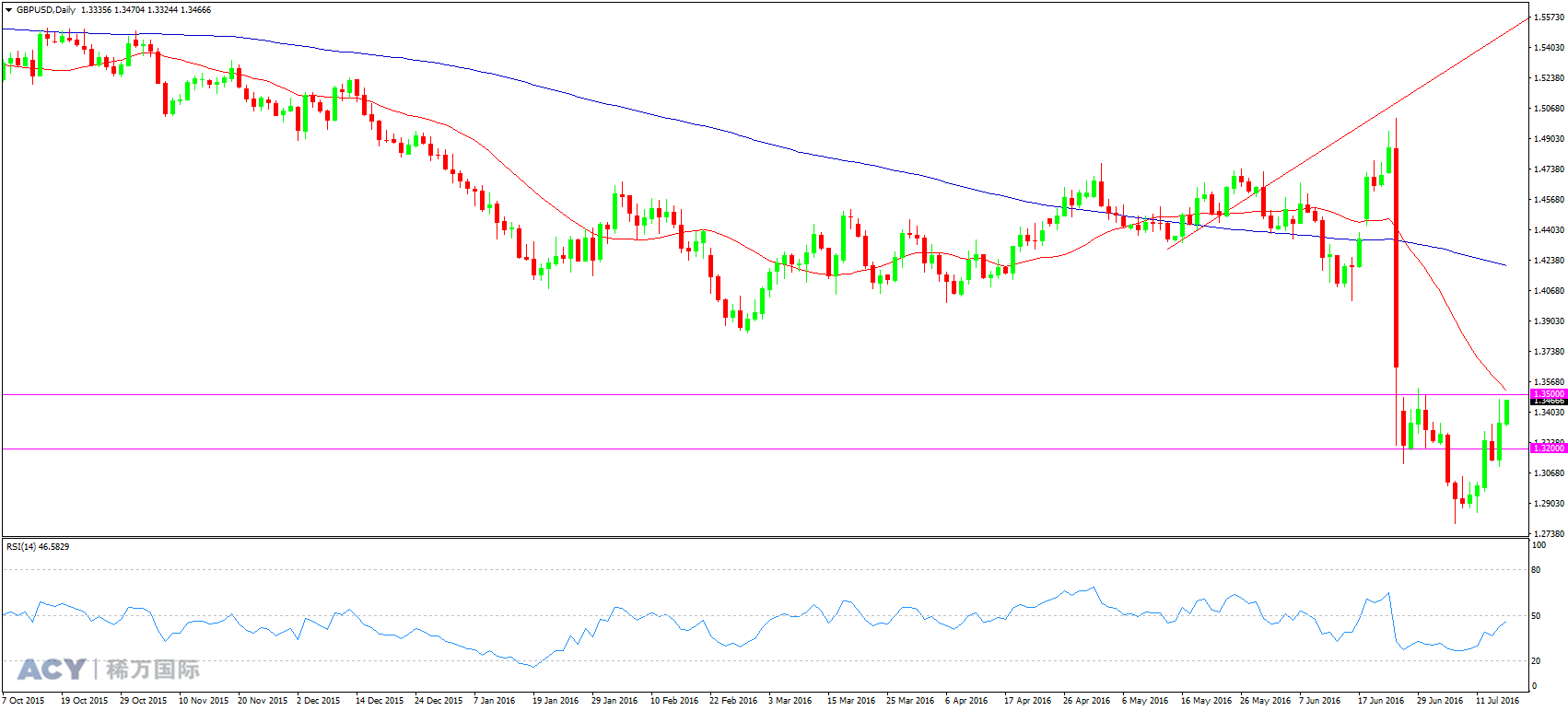Click the small triangle beside GBPUSD,Daily

pos(8,10)
